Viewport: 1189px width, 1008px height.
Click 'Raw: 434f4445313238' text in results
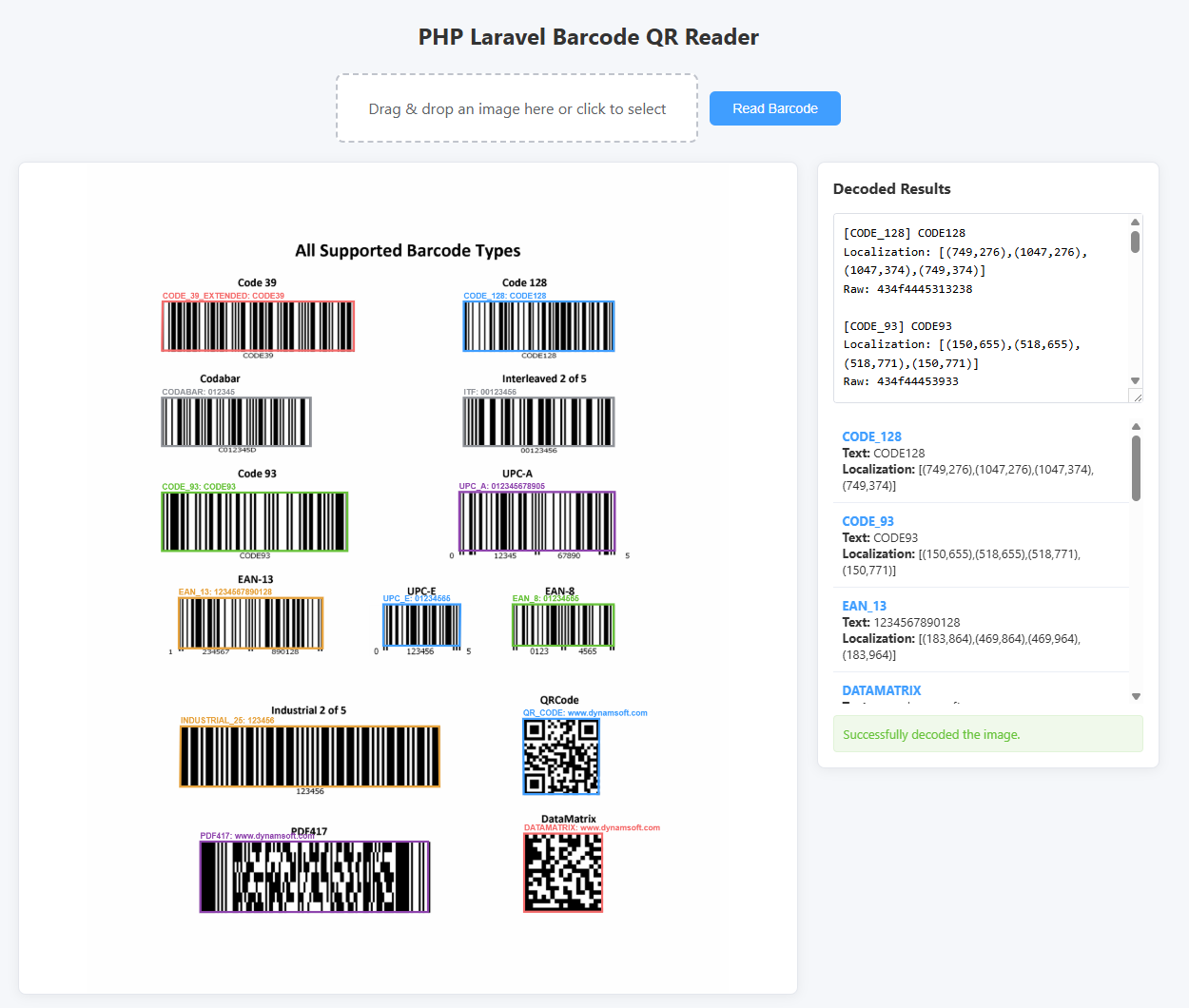click(x=907, y=289)
